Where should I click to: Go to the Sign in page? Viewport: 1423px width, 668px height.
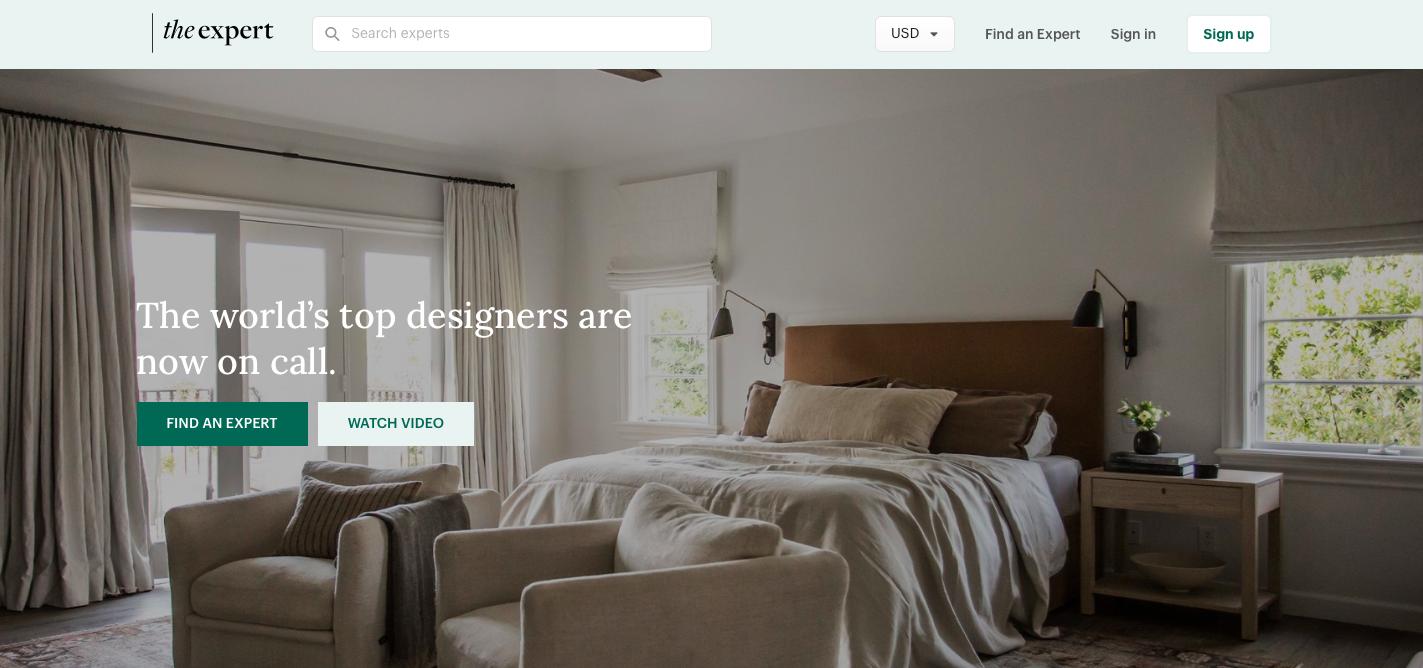[x=1133, y=34]
